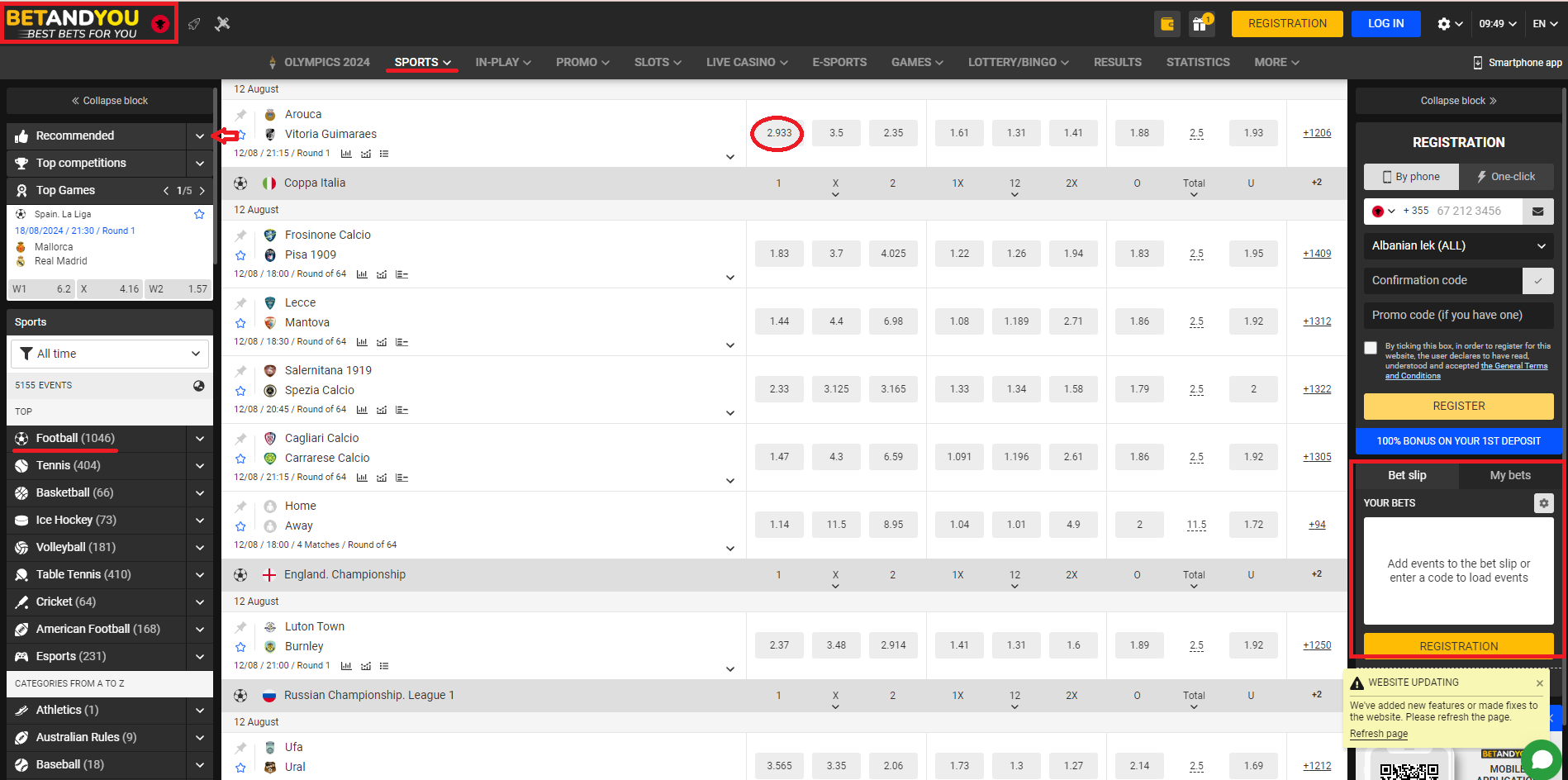Click the Refresh page link
Screen dimensions: 1568x780
tap(1378, 734)
